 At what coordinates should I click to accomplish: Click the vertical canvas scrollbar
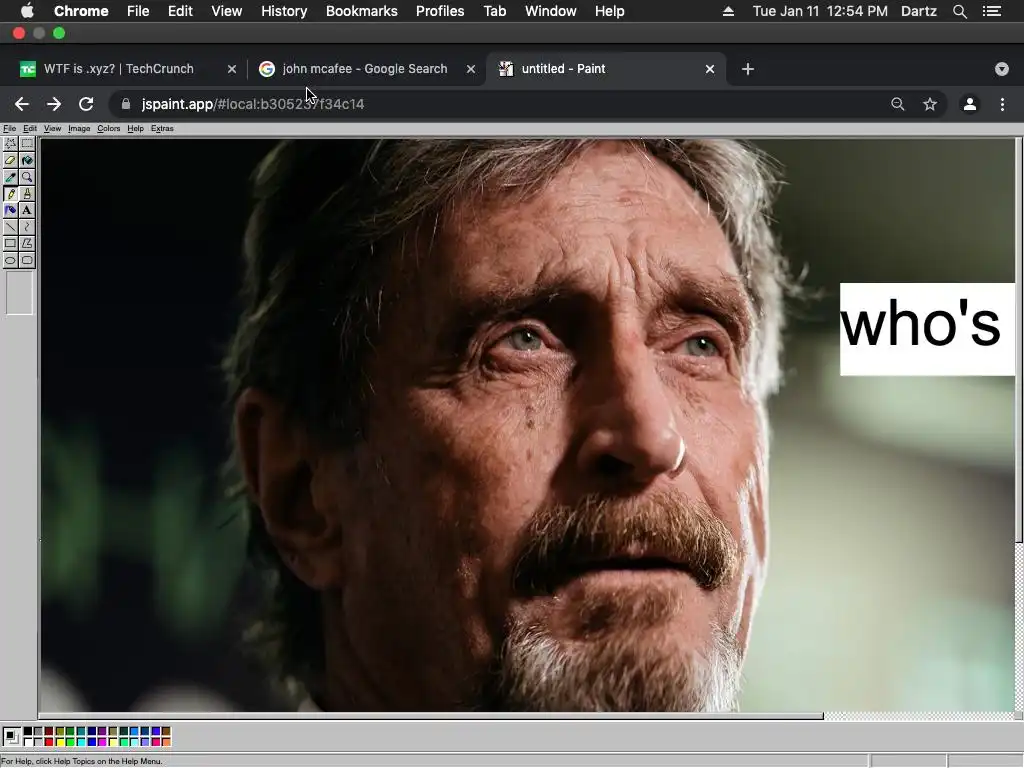tap(1019, 340)
